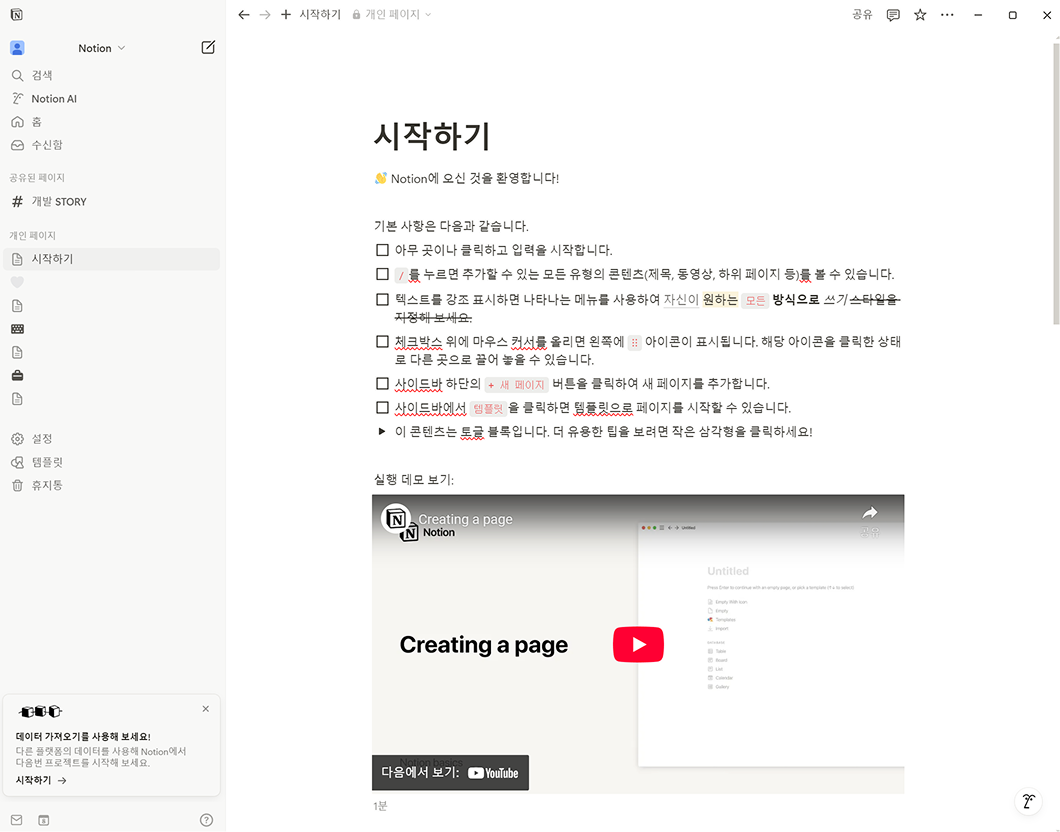This screenshot has height=832, width=1060.
Task: Click the 공유된 페이지 section header
Action: pos(37,178)
